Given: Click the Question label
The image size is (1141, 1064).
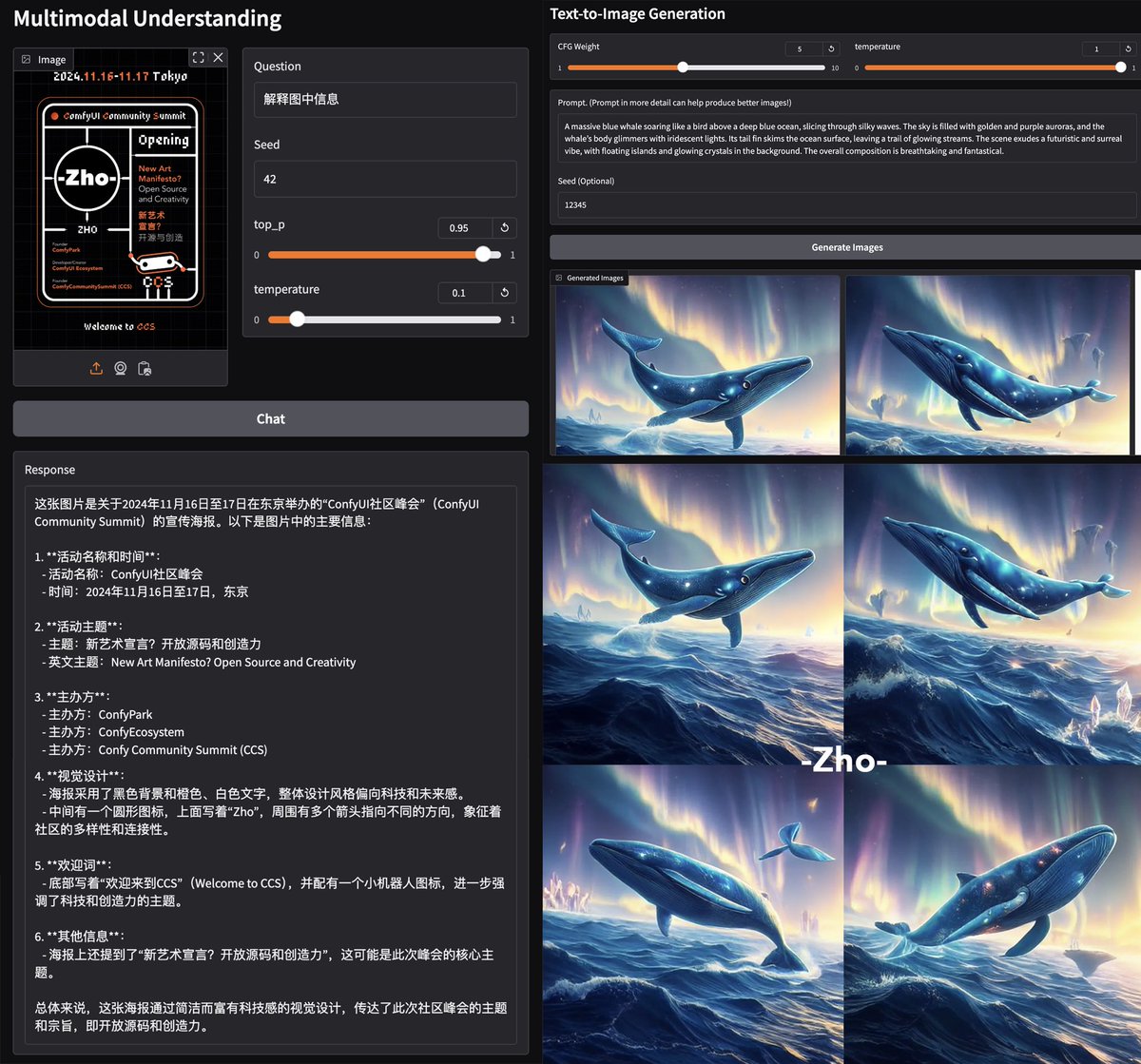Looking at the screenshot, I should pos(278,67).
